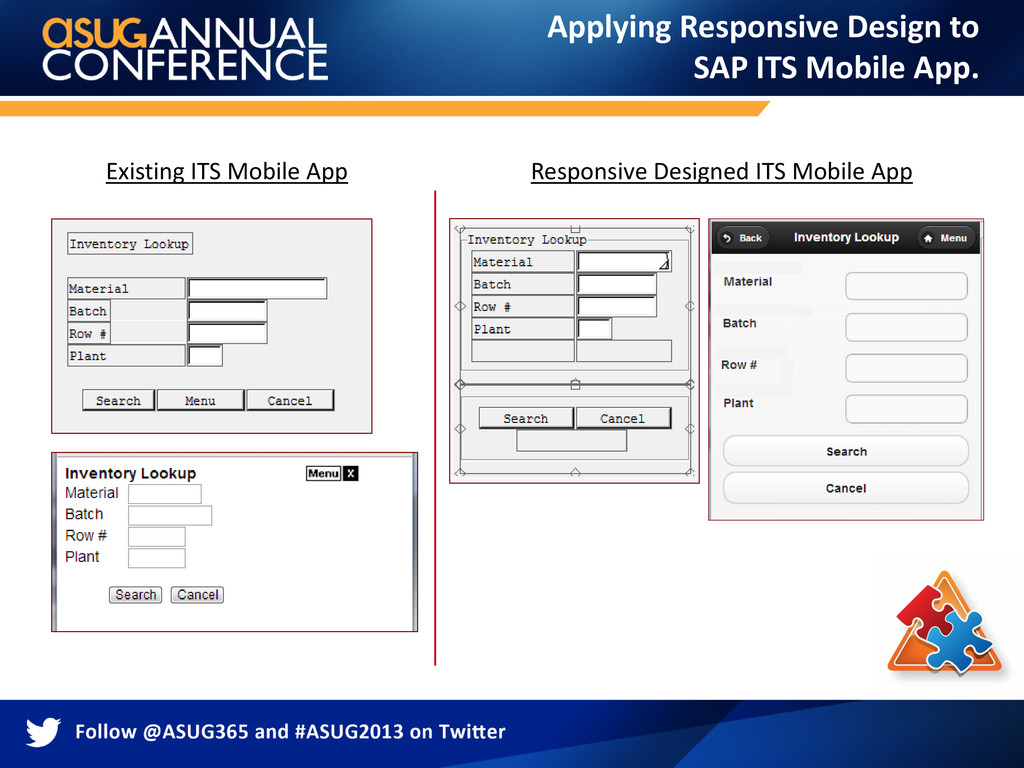
Task: Click Row # field in white-background app
Action: (157, 537)
